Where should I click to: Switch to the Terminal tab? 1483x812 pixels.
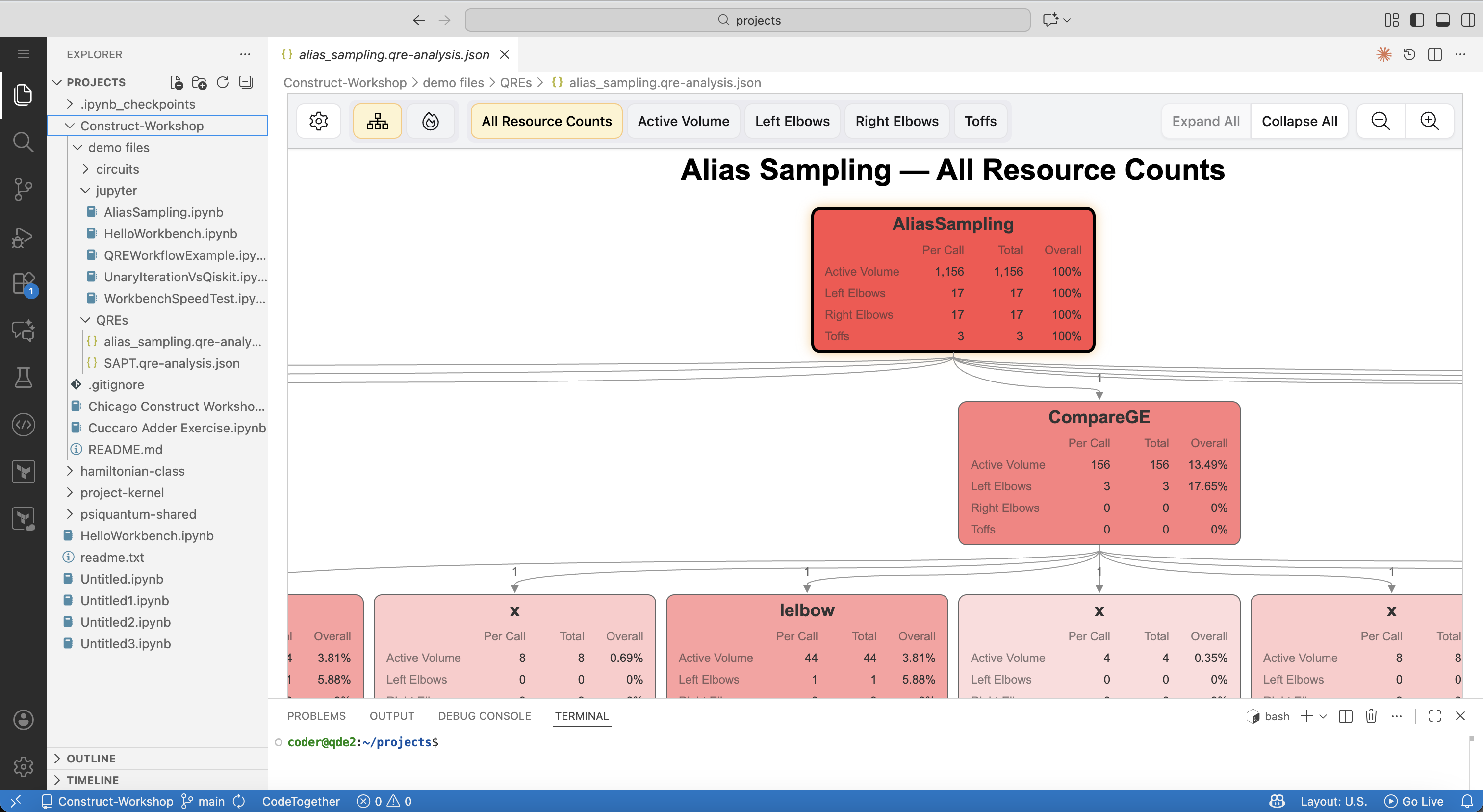pos(582,716)
